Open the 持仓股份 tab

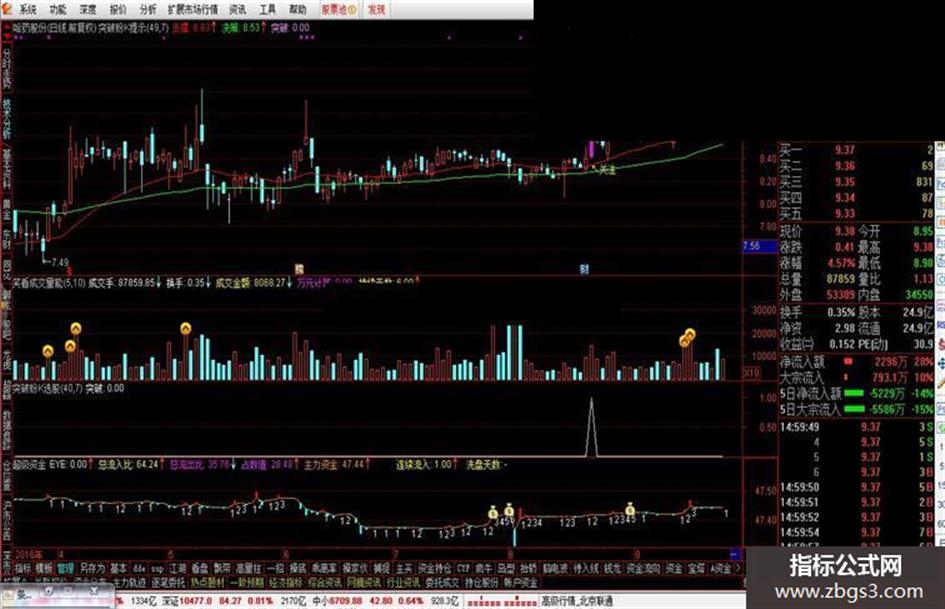coord(481,582)
